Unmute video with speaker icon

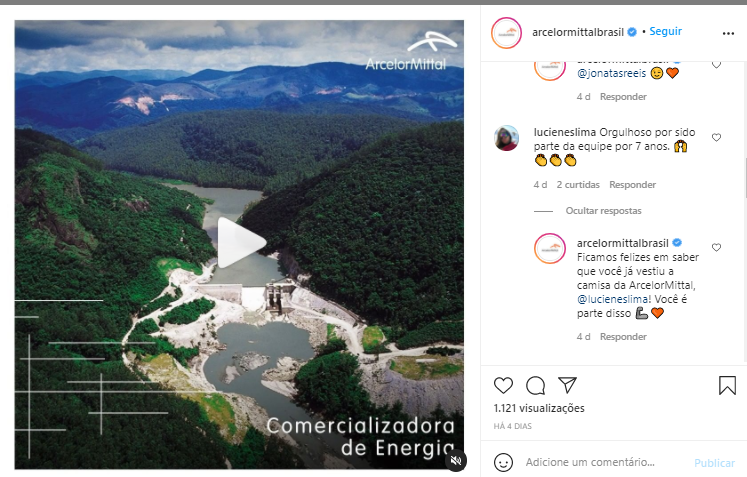(x=456, y=460)
